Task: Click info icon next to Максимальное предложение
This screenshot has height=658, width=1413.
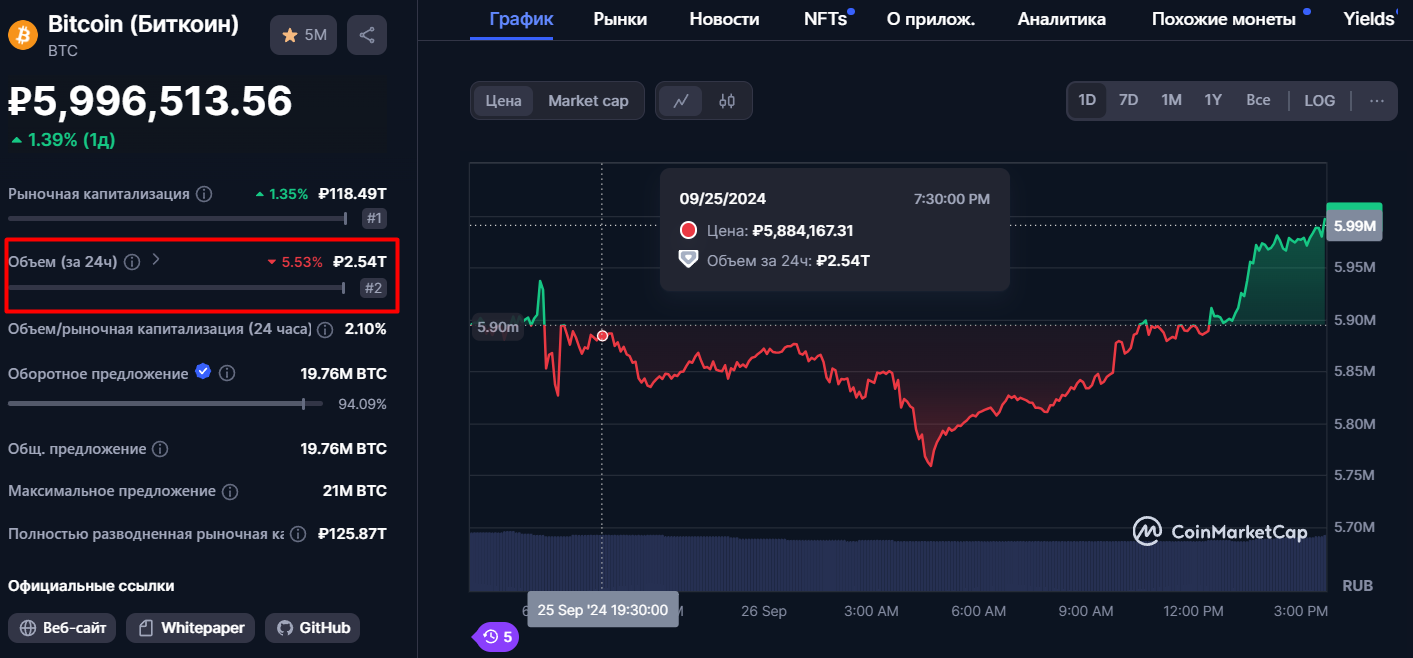Action: pyautogui.click(x=230, y=492)
